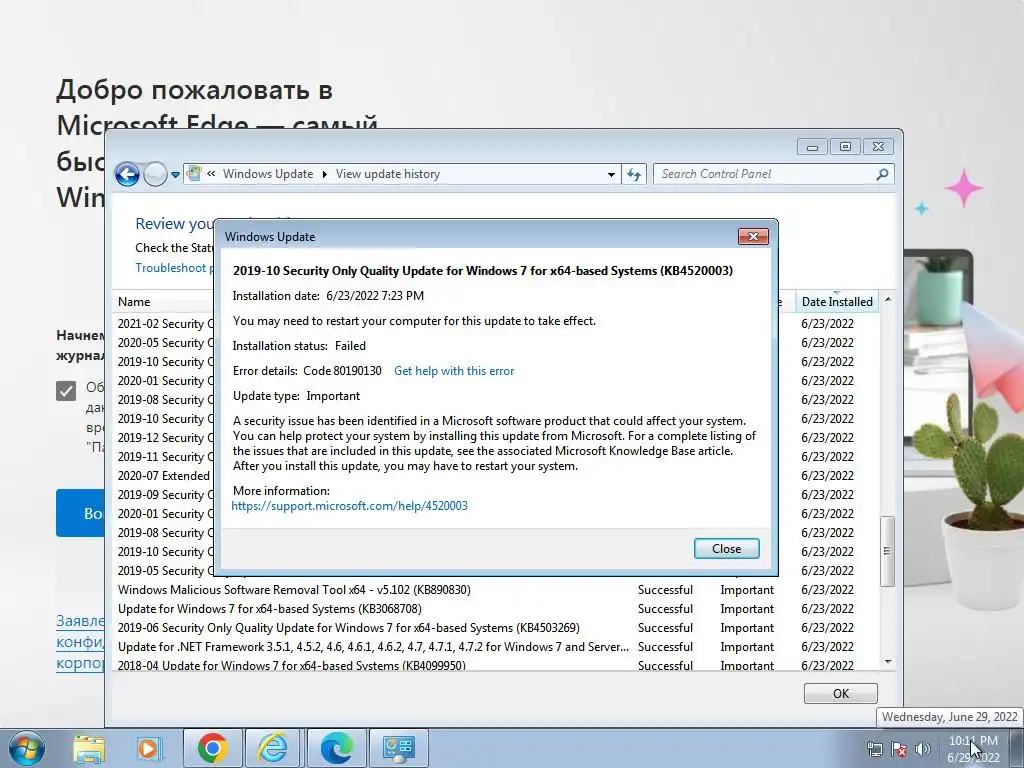Select the 2018-04 Update KB4099950 row
The height and width of the screenshot is (768, 1024).
click(496, 665)
